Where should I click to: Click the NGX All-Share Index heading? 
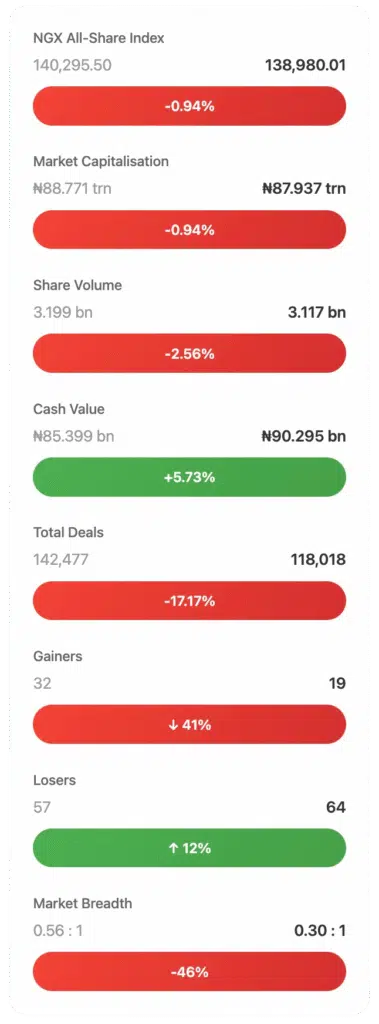tap(99, 39)
